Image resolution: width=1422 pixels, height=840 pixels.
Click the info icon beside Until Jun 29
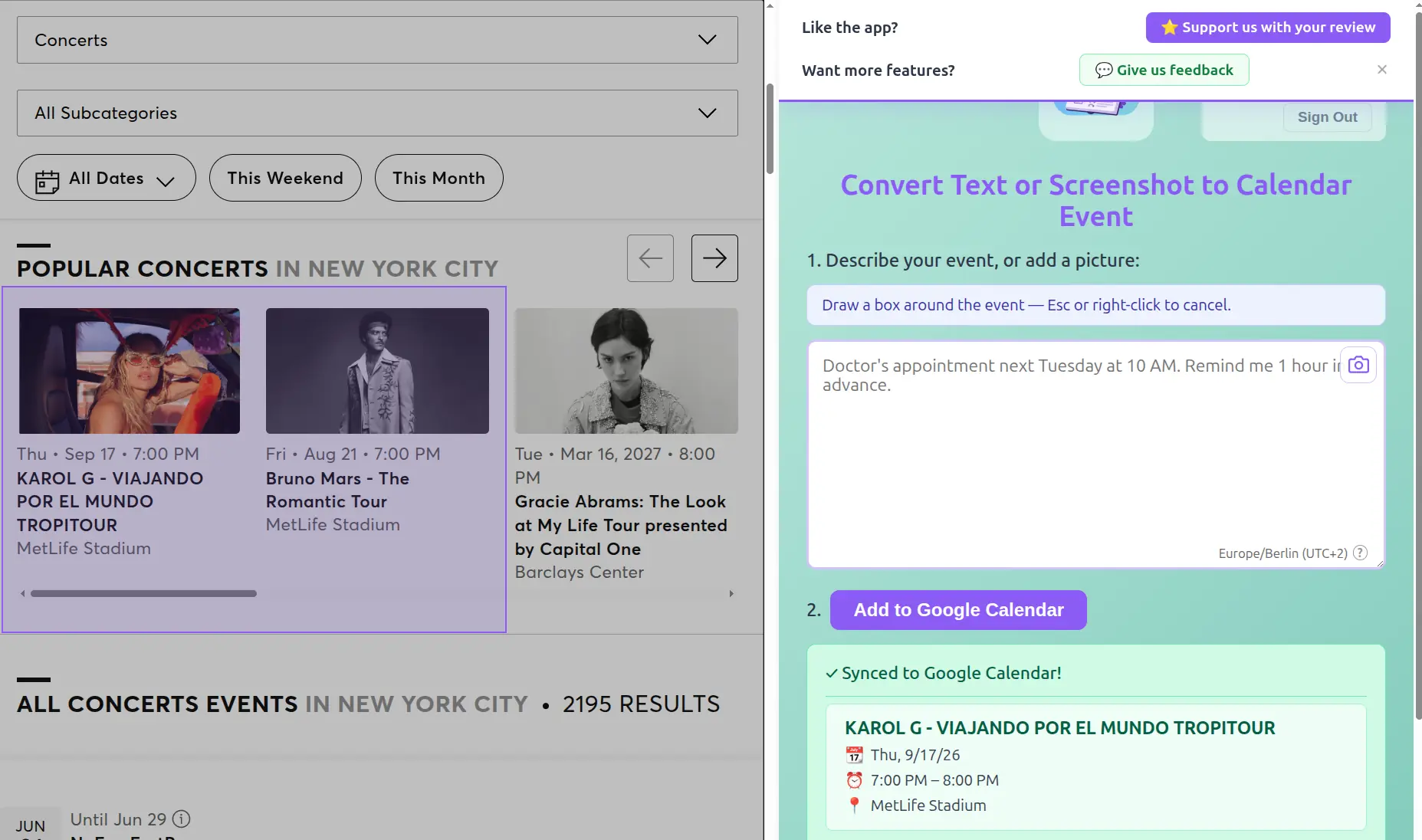click(x=181, y=819)
